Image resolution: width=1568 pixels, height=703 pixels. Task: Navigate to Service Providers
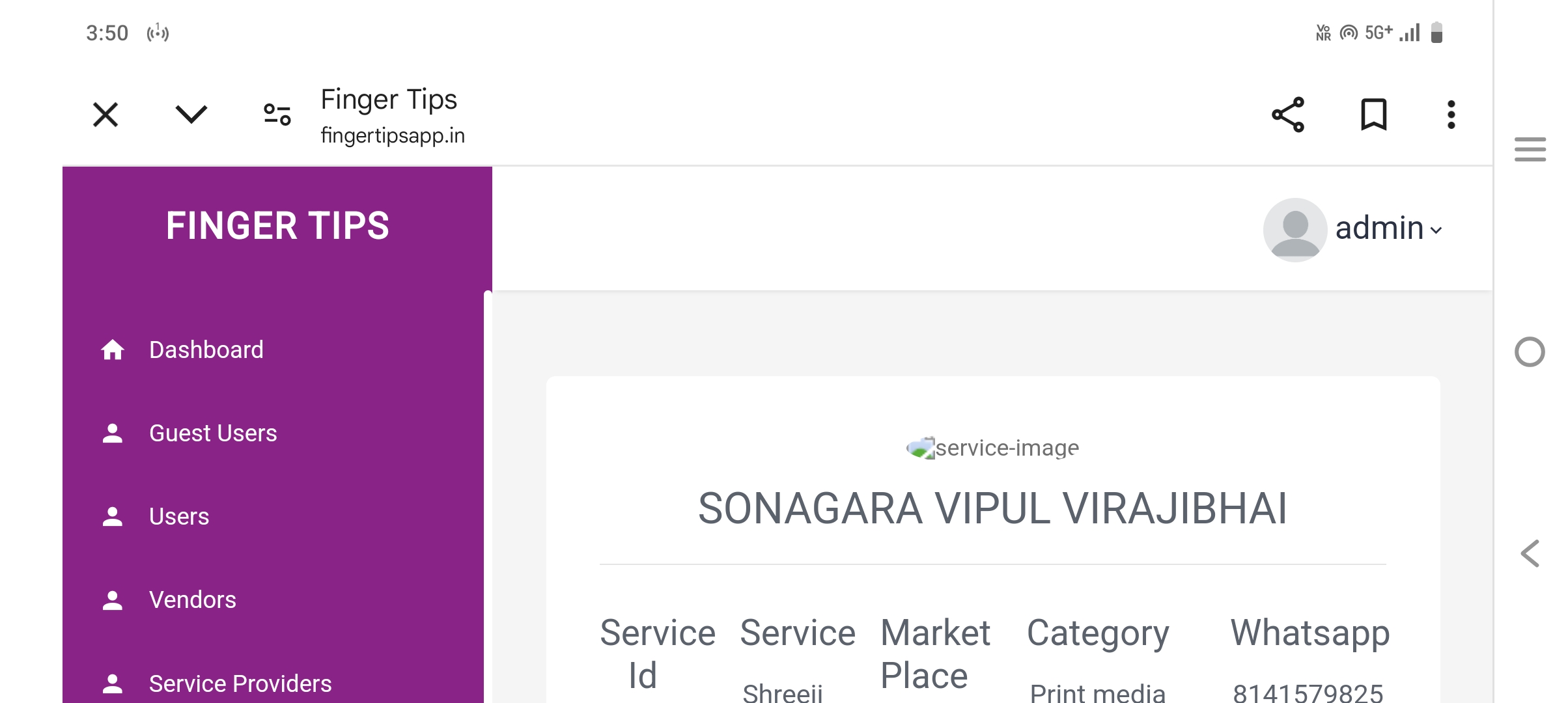coord(240,683)
